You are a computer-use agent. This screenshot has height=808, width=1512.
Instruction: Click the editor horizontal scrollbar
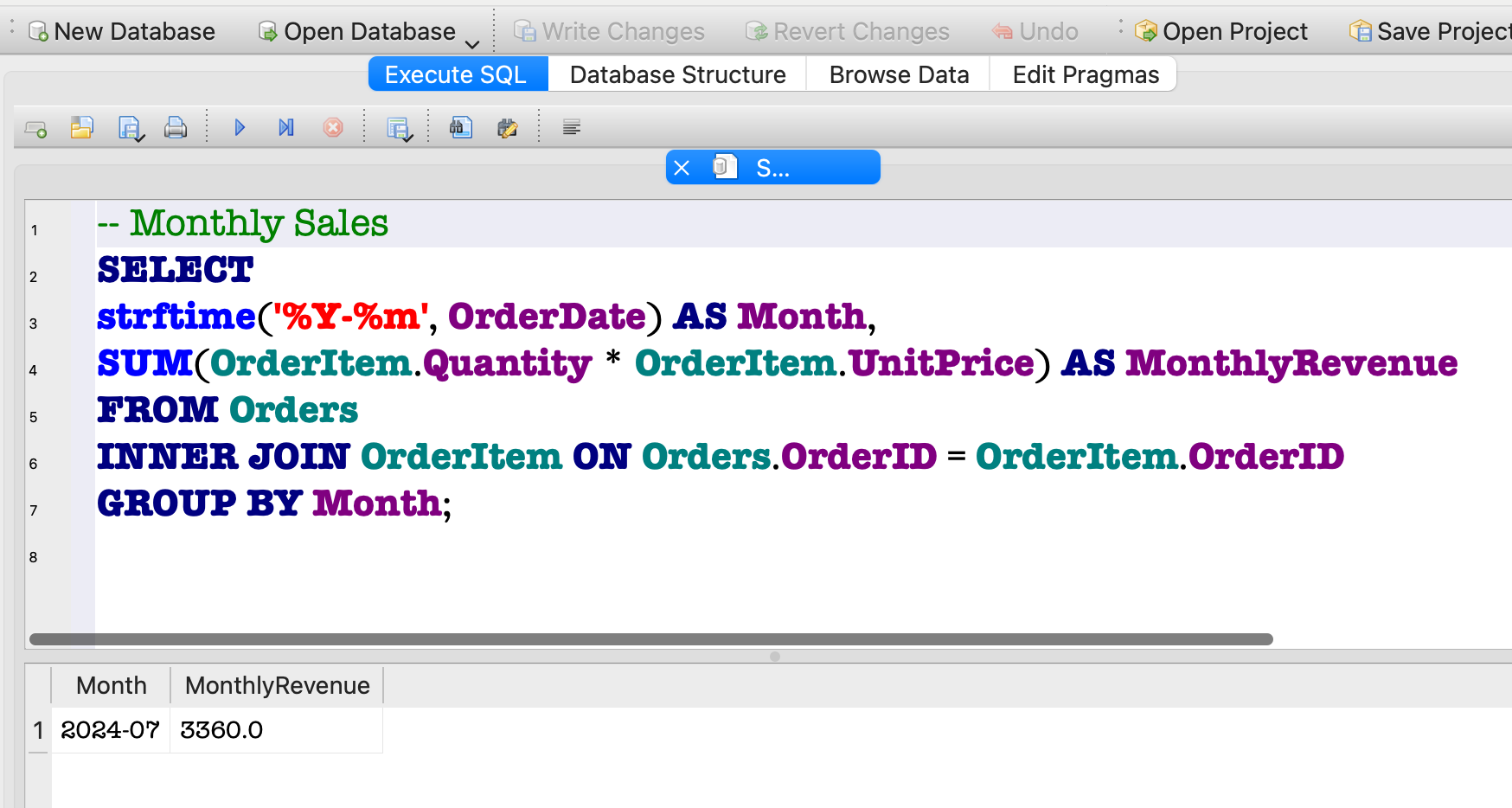(x=650, y=639)
